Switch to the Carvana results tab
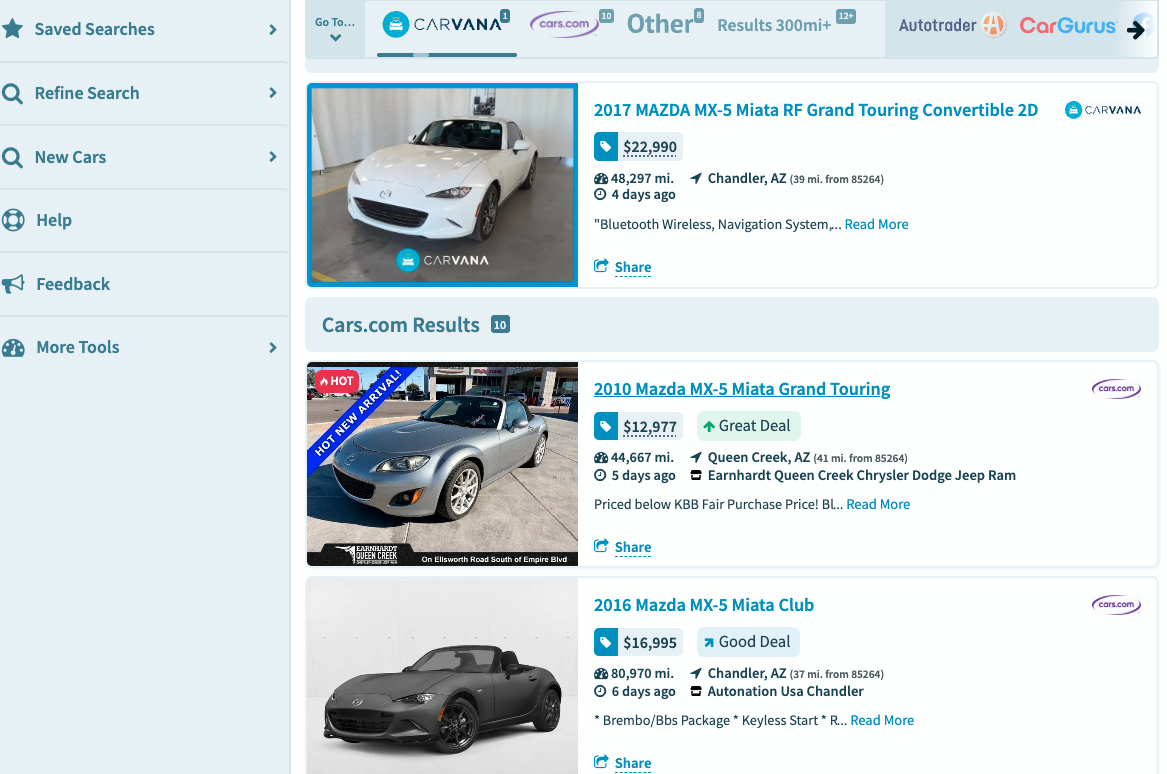 446,25
